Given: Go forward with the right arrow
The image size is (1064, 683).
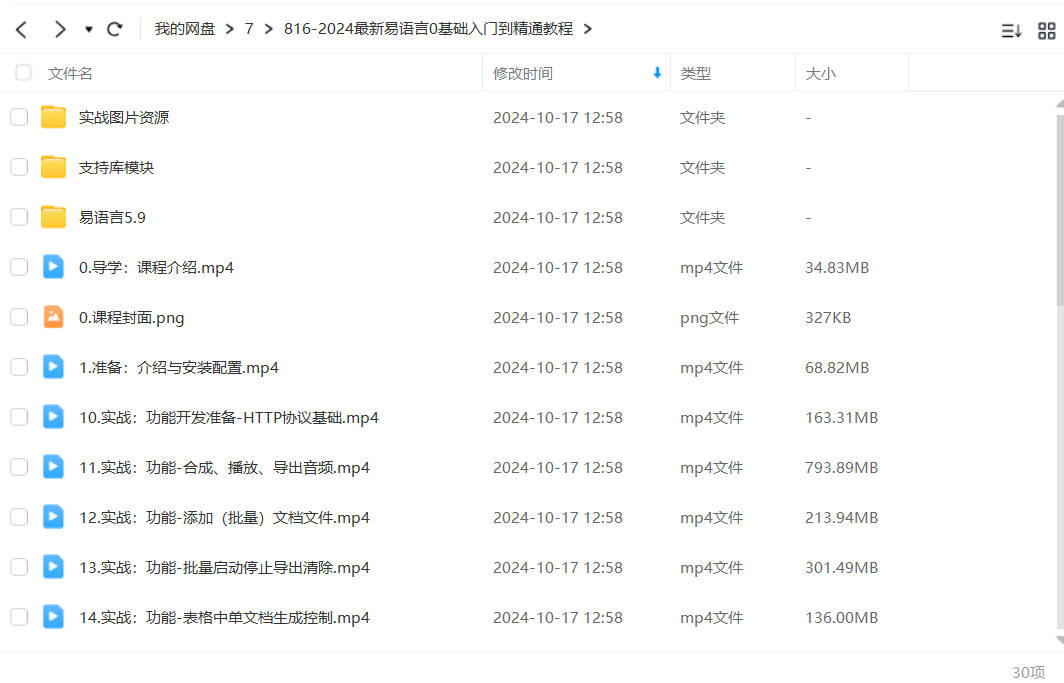Looking at the screenshot, I should 60,29.
